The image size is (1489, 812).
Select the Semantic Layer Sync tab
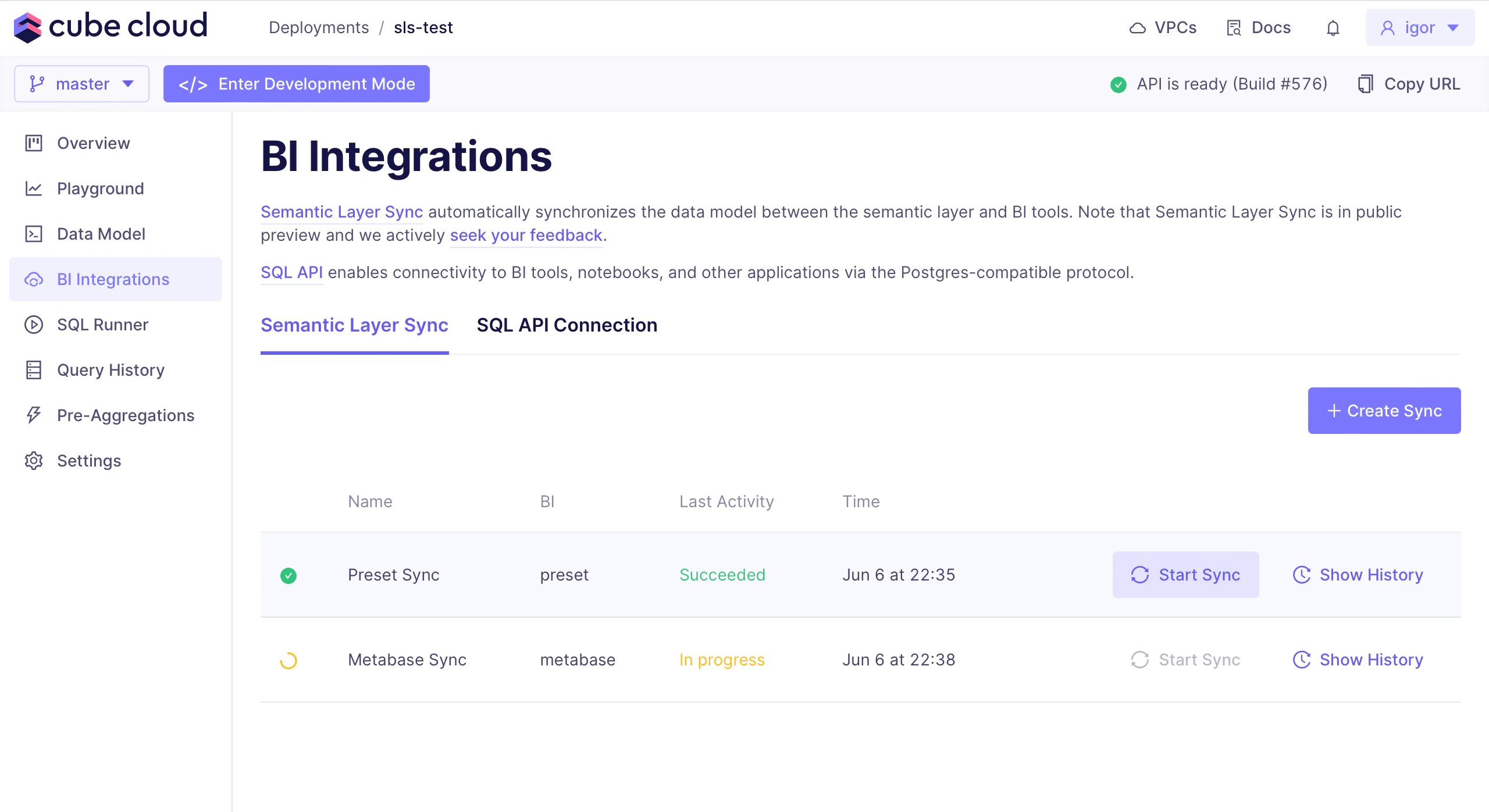click(354, 325)
